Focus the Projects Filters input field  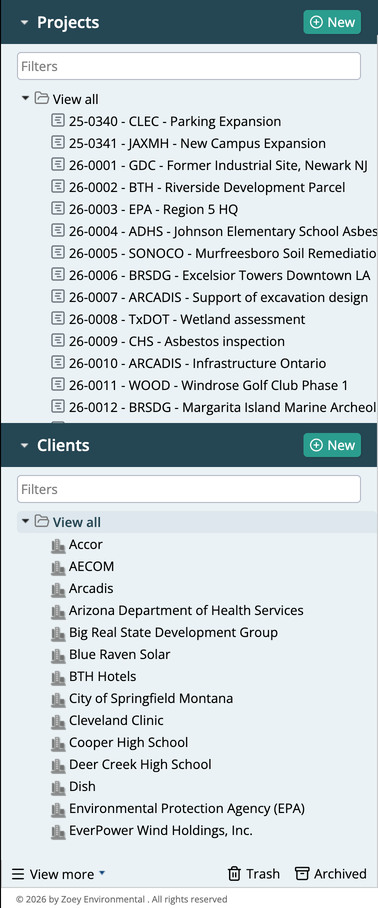(189, 66)
